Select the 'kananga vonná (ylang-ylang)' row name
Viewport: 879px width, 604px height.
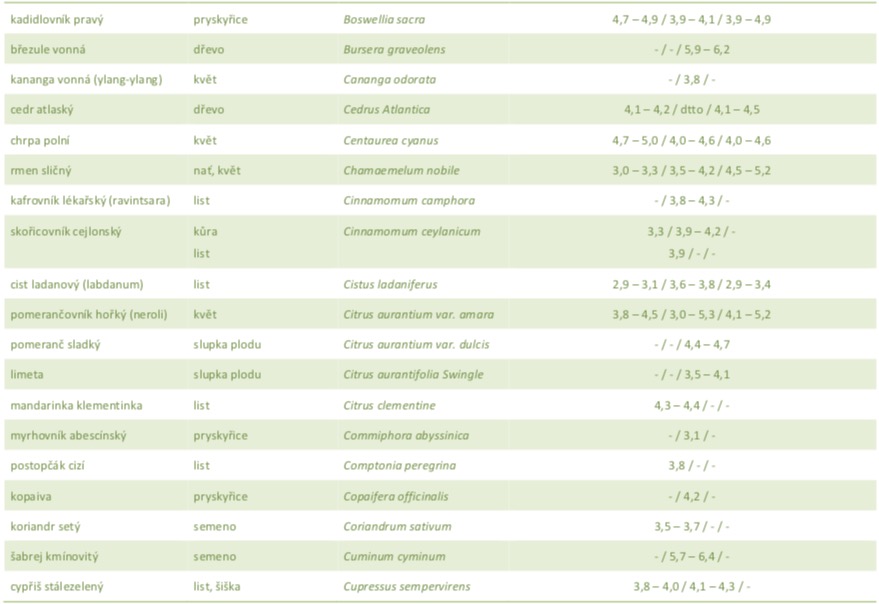tap(85, 80)
